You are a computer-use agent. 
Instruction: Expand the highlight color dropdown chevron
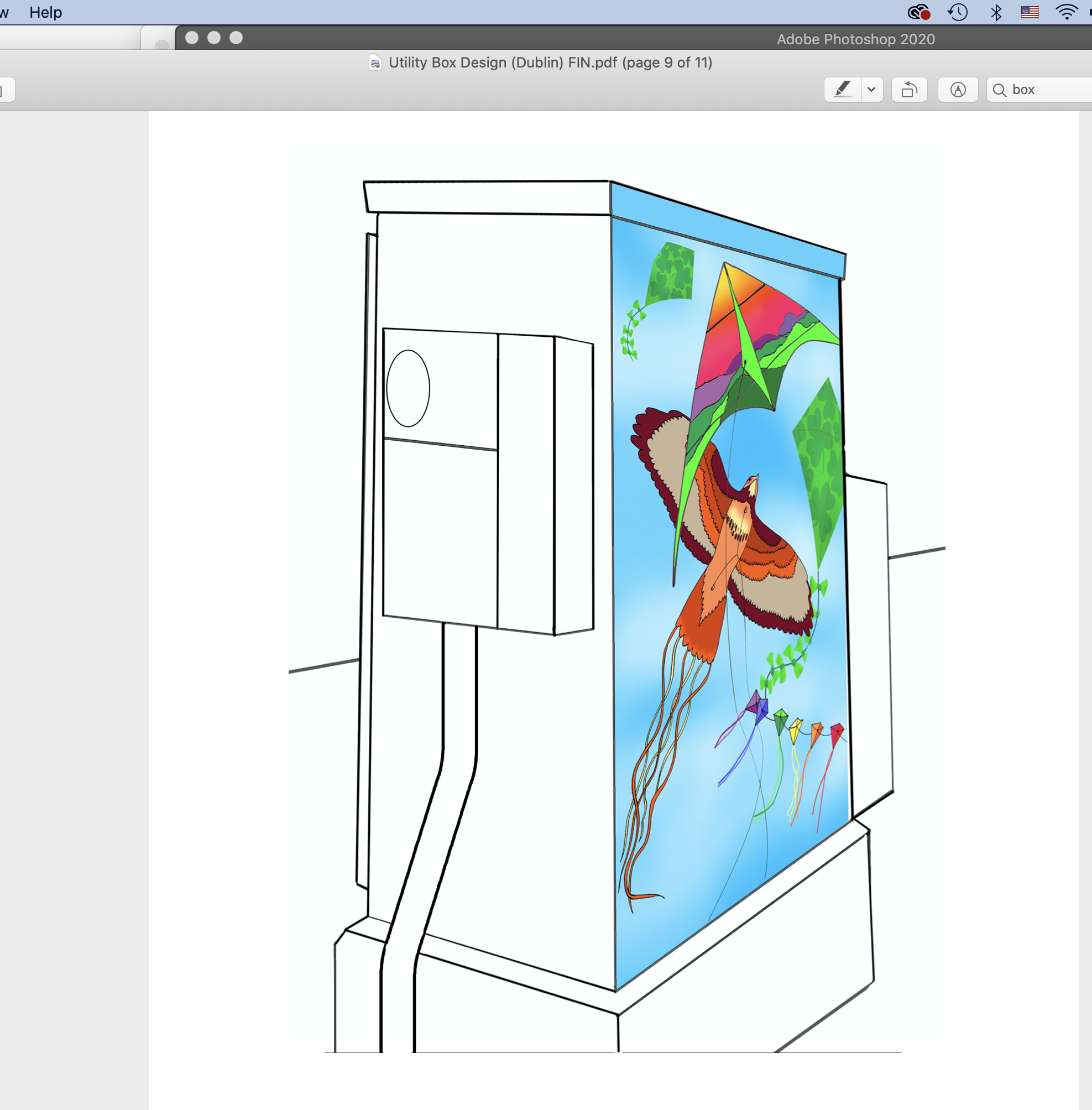[871, 90]
